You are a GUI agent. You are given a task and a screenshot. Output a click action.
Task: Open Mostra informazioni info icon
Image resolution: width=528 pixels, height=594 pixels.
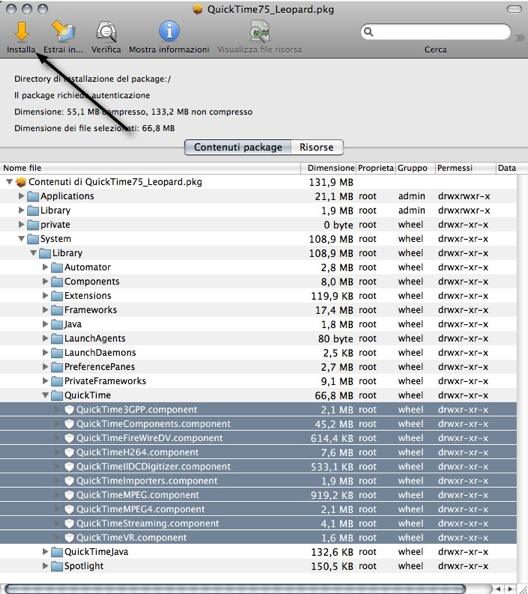(169, 31)
